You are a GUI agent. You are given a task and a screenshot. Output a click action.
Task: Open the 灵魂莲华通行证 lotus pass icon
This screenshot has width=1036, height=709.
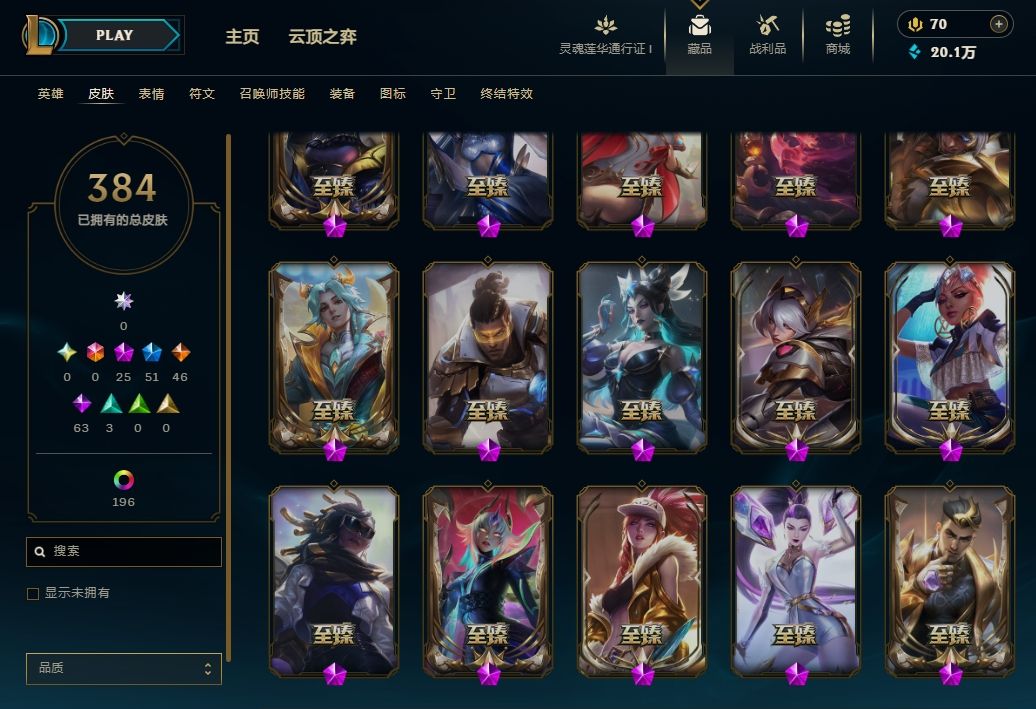pos(605,26)
